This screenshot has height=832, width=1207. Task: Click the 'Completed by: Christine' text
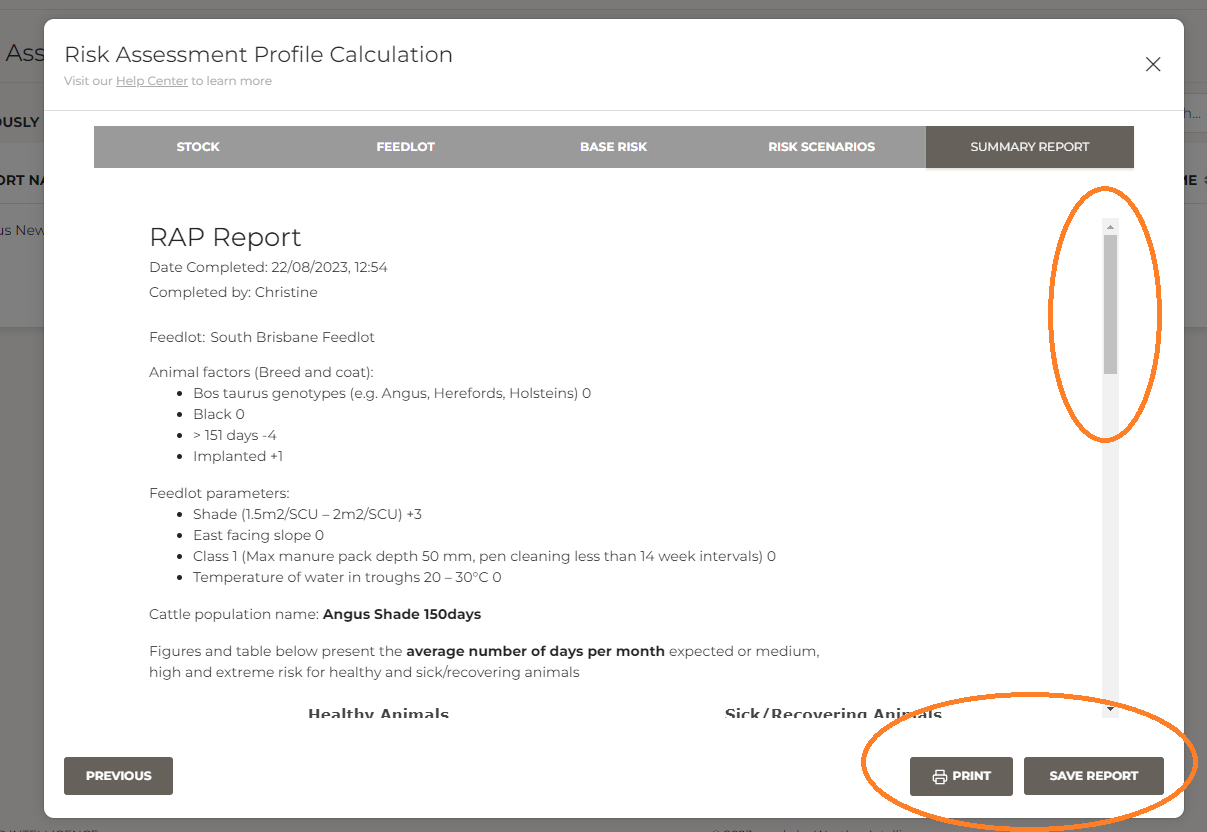[233, 292]
